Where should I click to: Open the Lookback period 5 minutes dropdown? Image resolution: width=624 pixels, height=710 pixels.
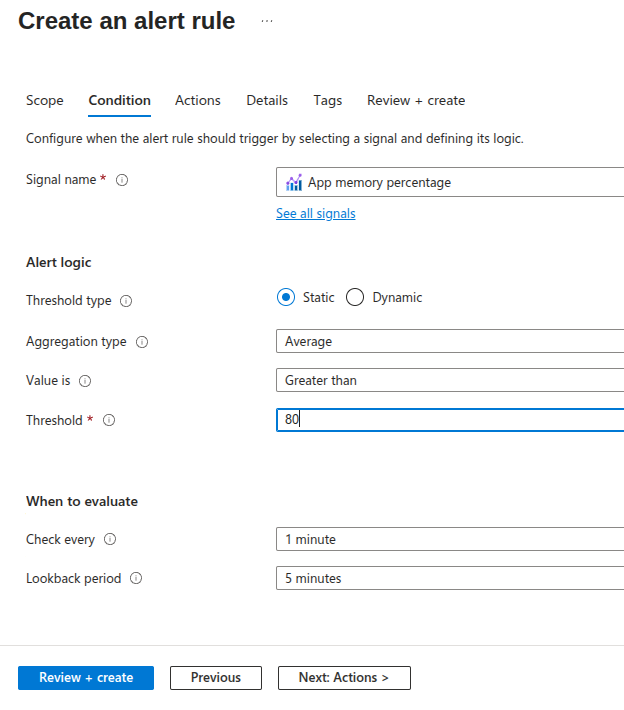(450, 578)
